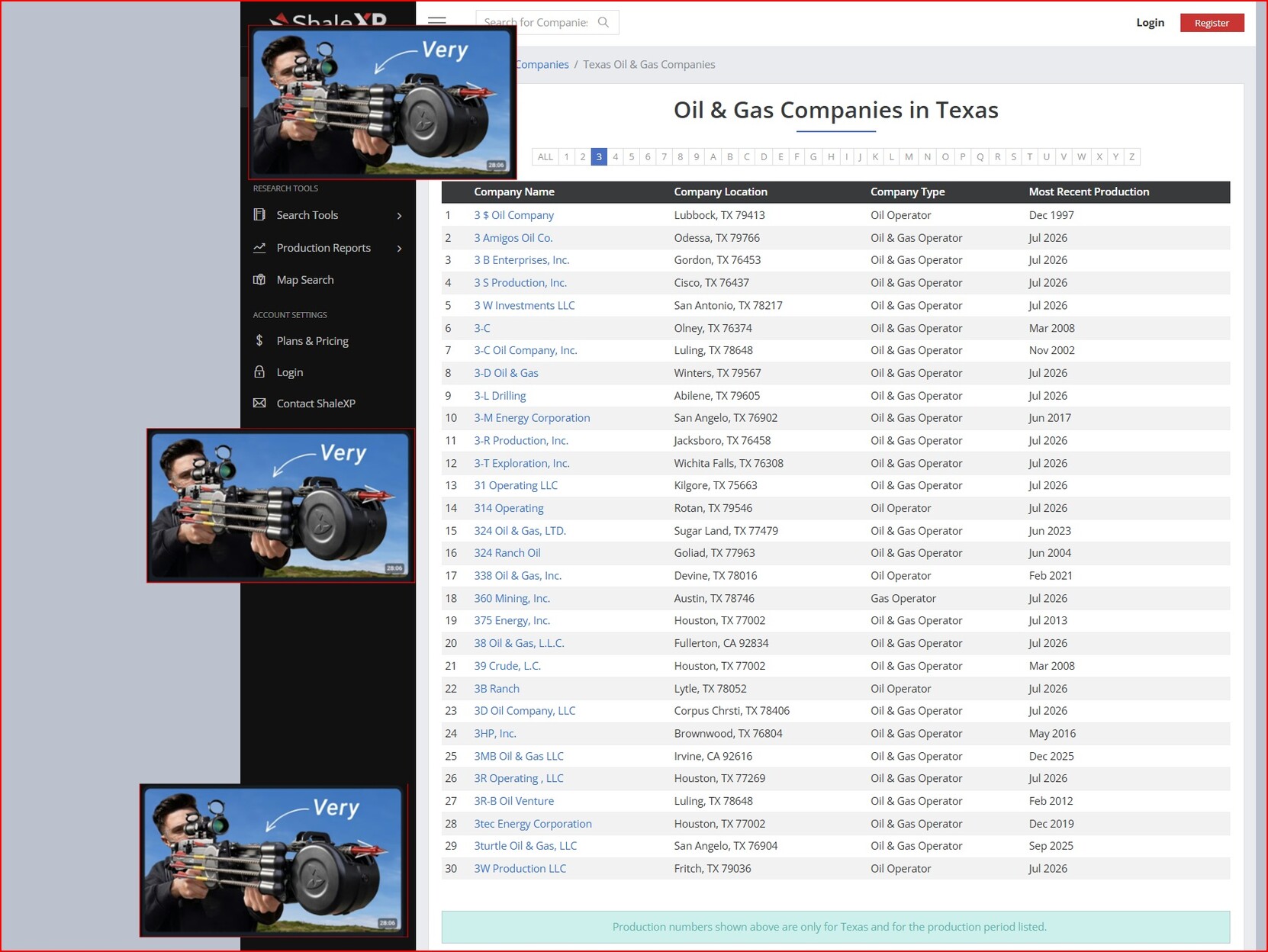The width and height of the screenshot is (1268, 952).
Task: Click the Production Reports chart icon
Action: [259, 248]
